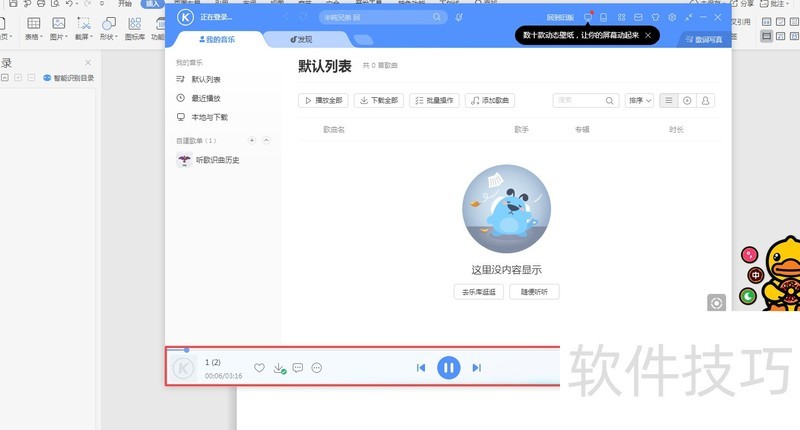Click the 播放全部 button
This screenshot has height=430, width=800.
pyautogui.click(x=323, y=100)
